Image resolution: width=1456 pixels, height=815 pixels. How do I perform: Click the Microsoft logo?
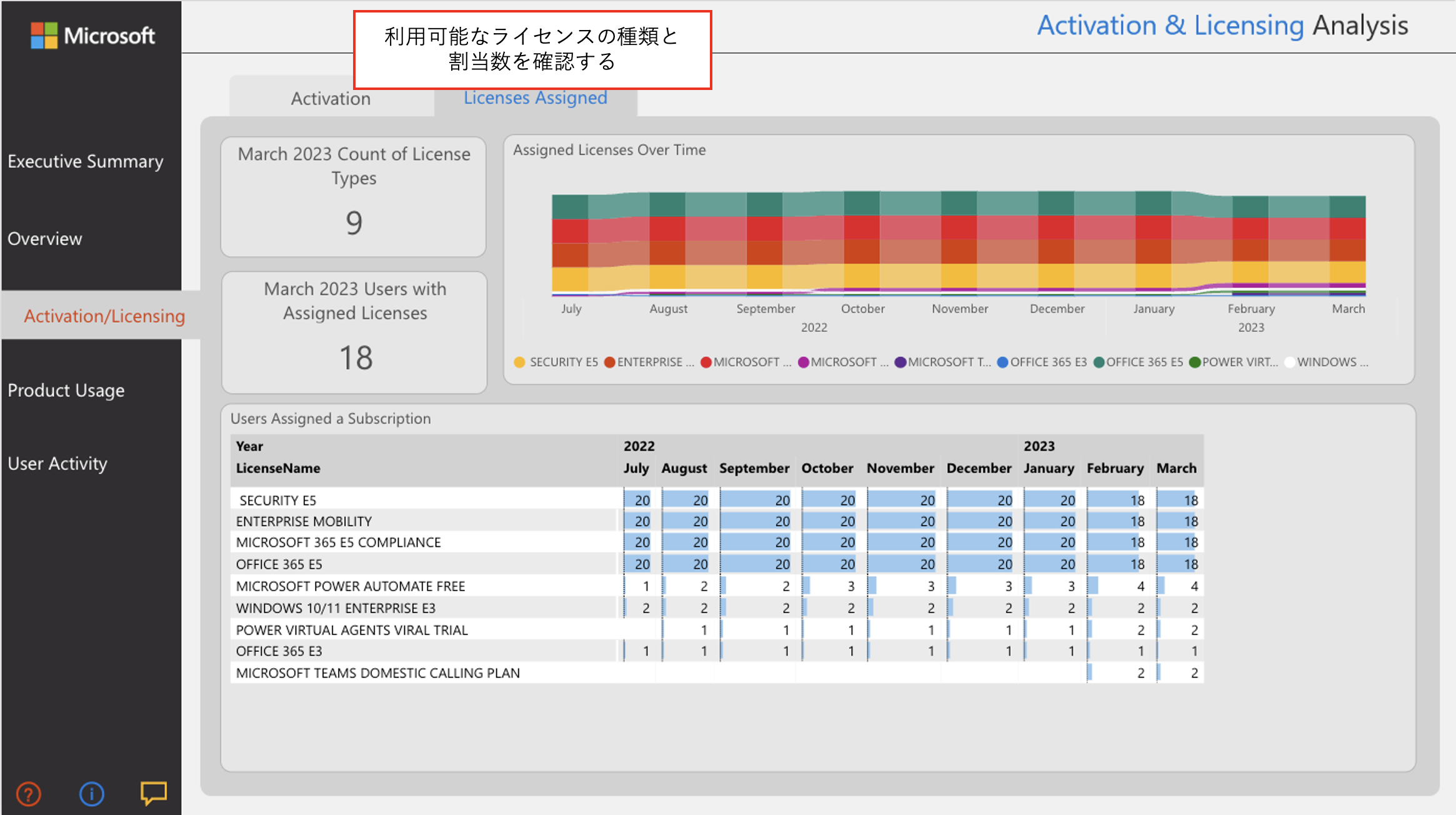(92, 36)
